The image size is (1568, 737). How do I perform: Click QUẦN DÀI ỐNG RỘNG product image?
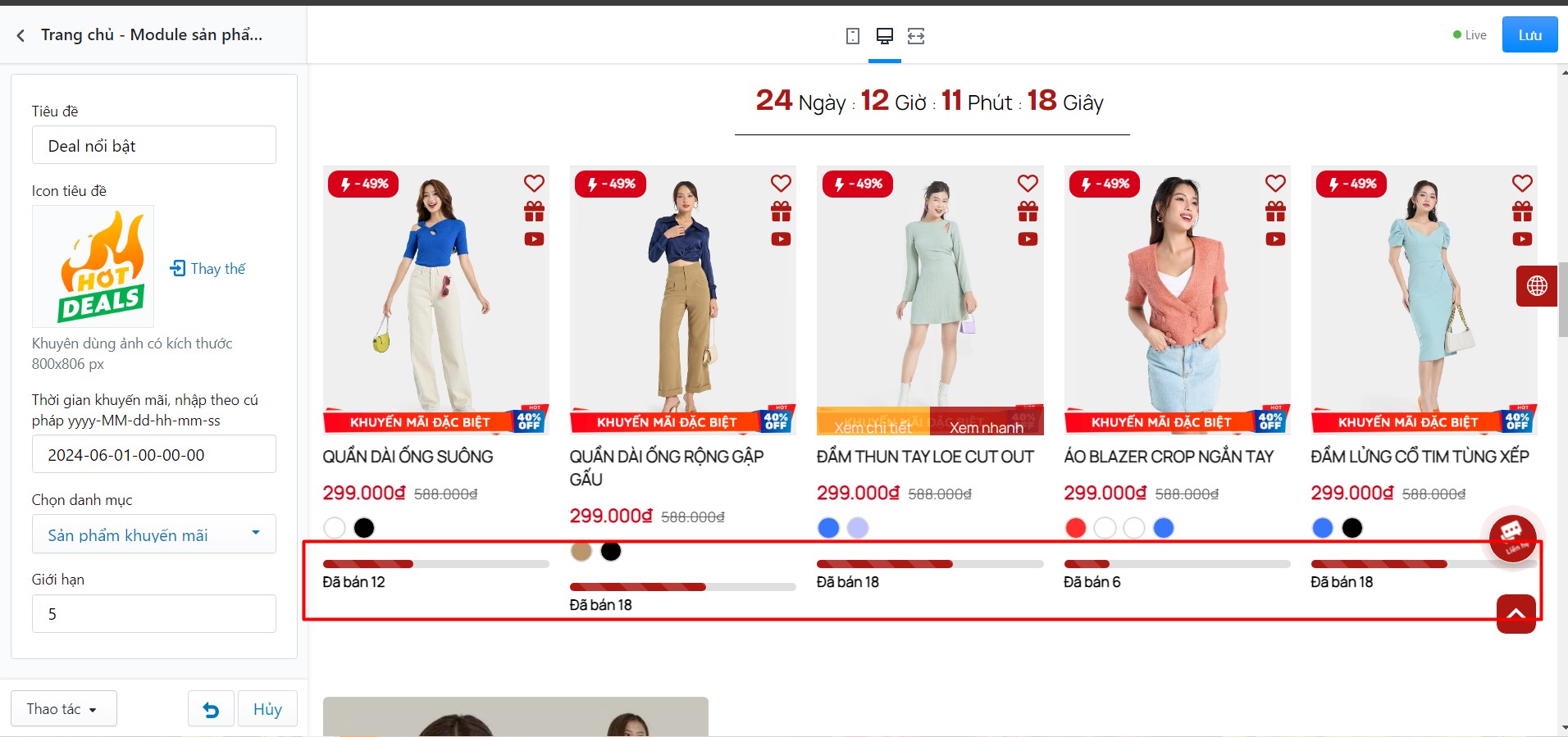[683, 299]
